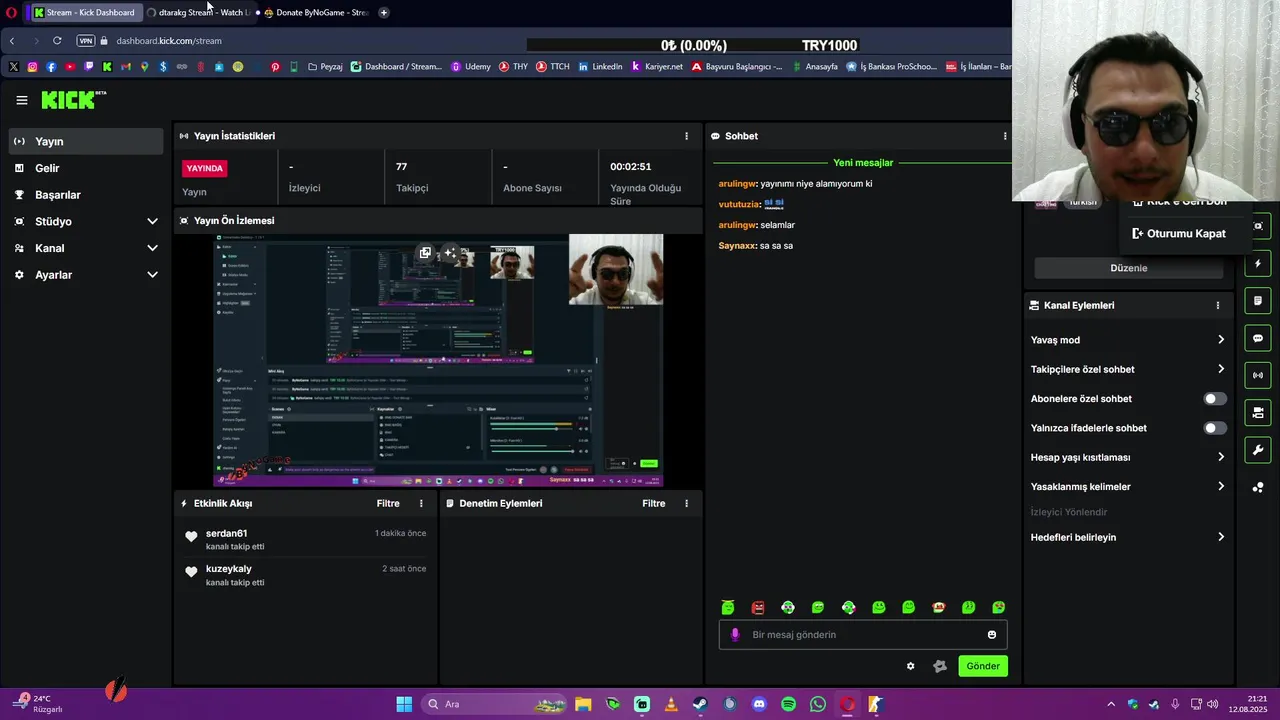This screenshot has height=720, width=1280.
Task: Open chat settings gear icon
Action: (910, 666)
